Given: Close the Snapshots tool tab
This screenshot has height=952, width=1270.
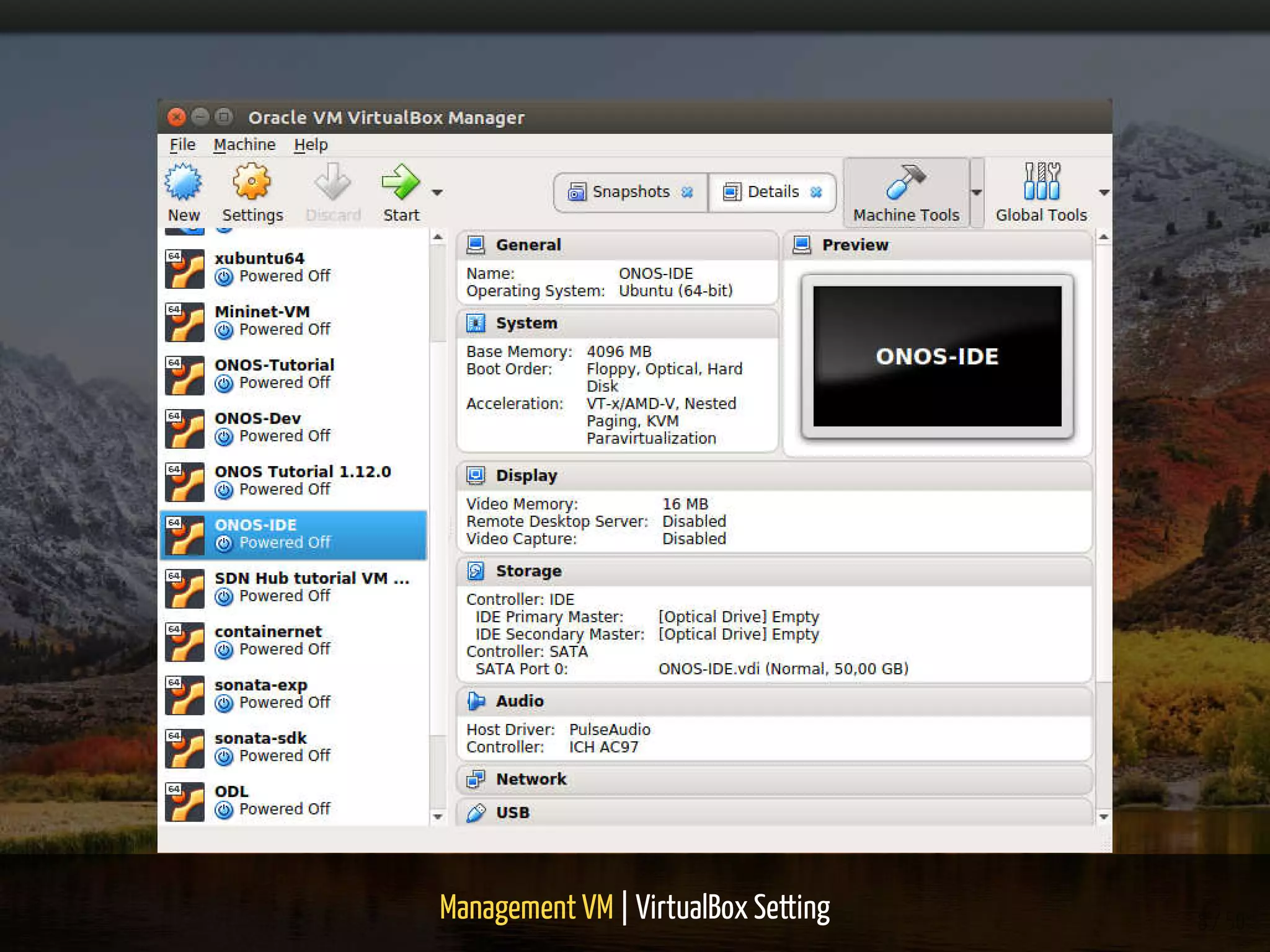Looking at the screenshot, I should 687,192.
